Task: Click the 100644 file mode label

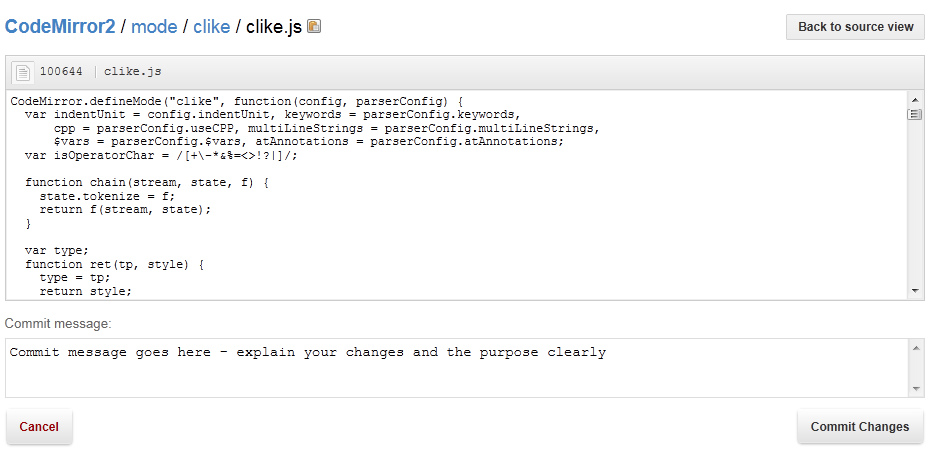Action: click(61, 72)
